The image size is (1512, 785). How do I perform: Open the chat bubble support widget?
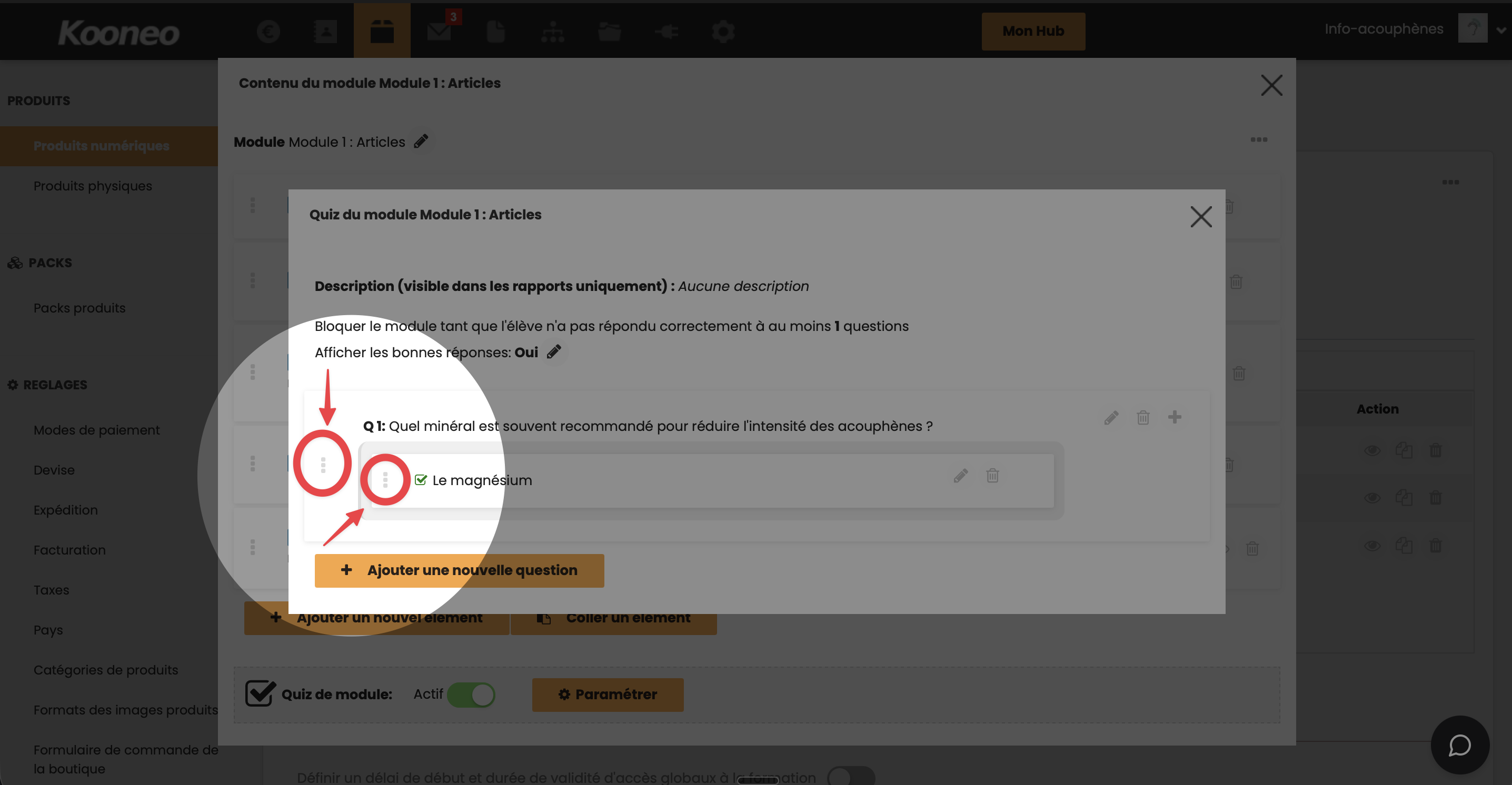(1459, 745)
